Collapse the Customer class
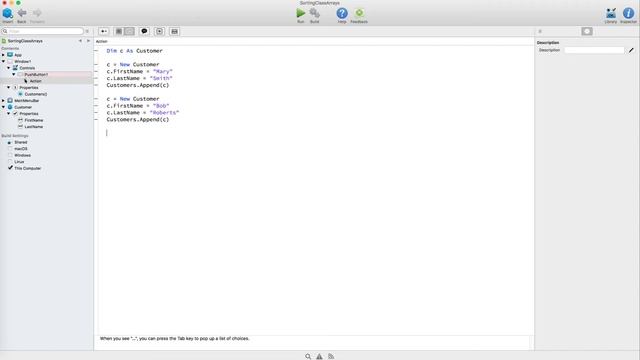The height and width of the screenshot is (360, 640). [x=3, y=107]
